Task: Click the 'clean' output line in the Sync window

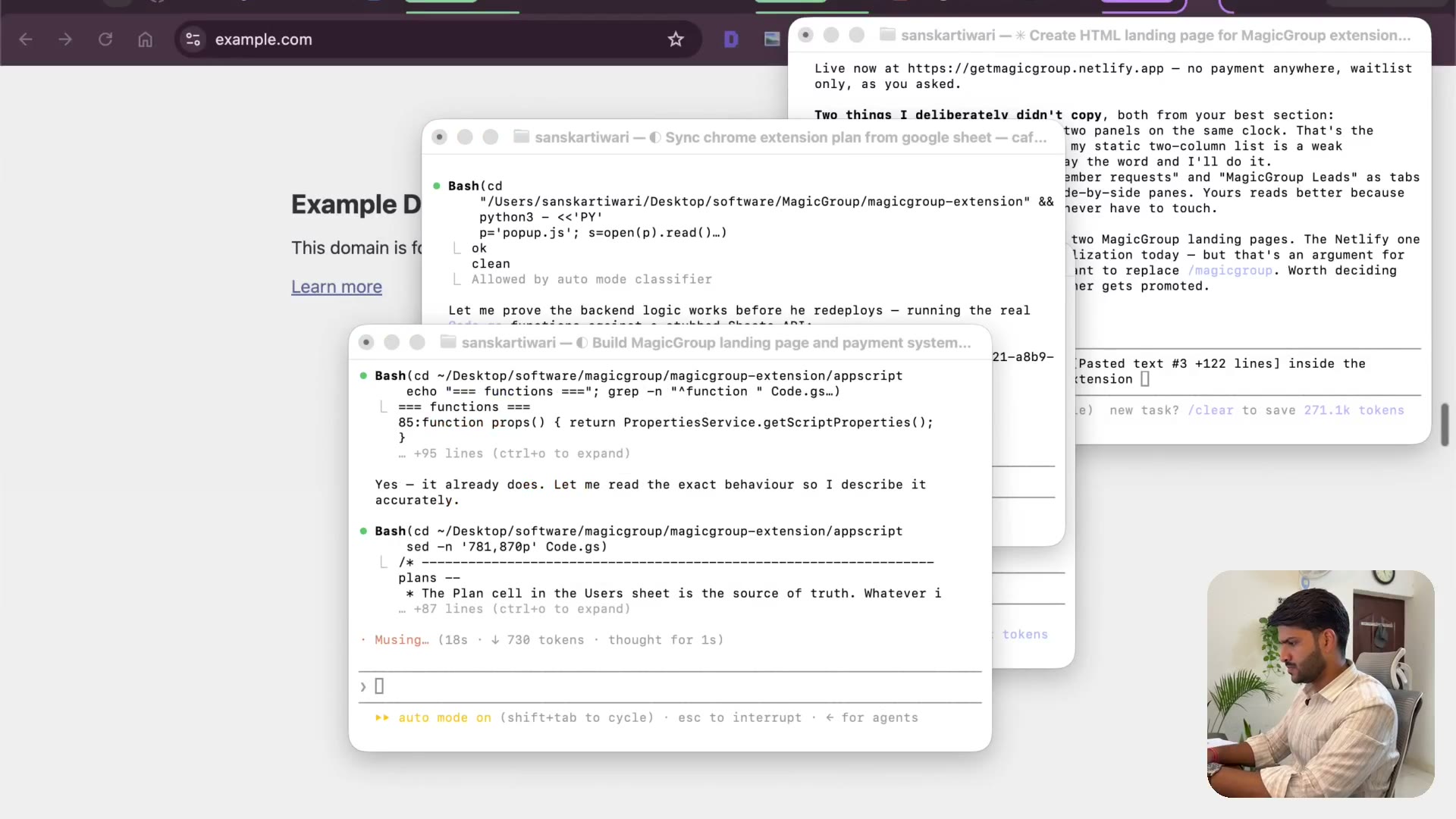Action: (491, 264)
